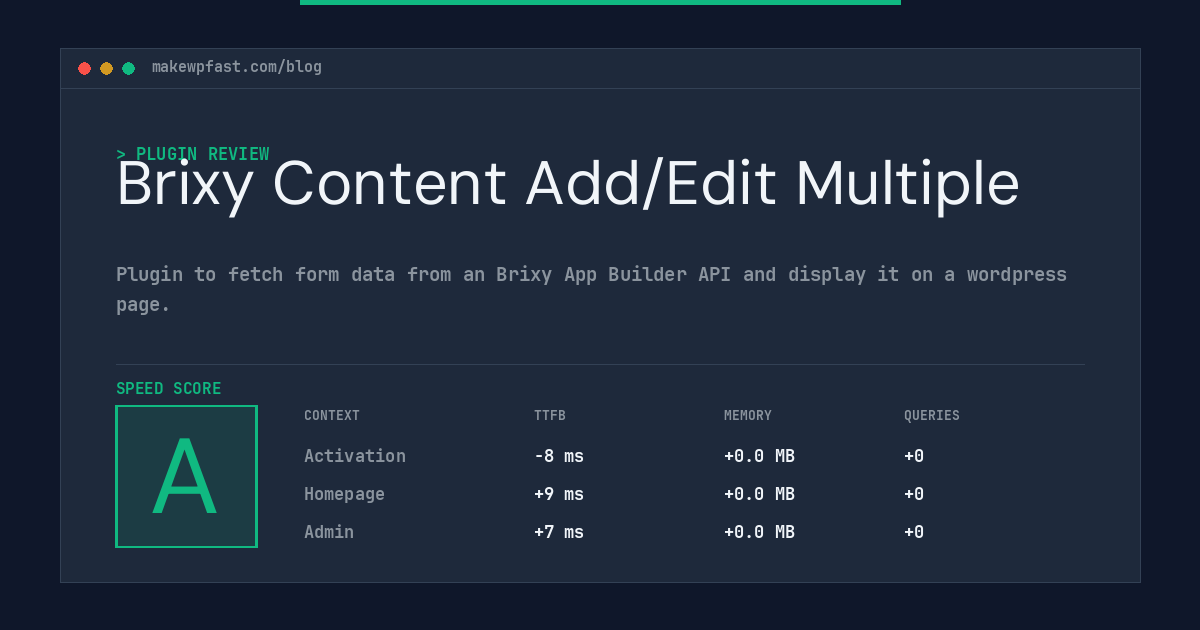Click the 'Brixy Content Add/Edit Multiple' title

pyautogui.click(x=568, y=184)
